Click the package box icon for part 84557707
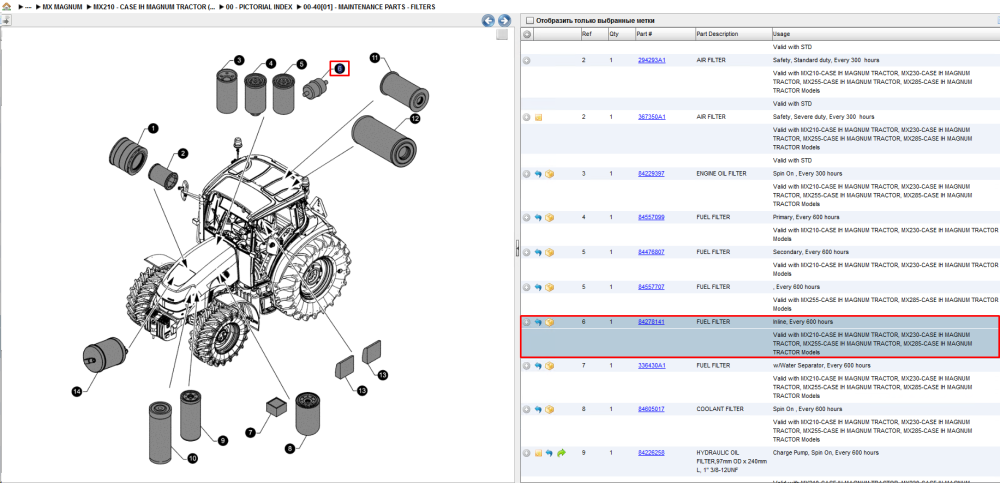The width and height of the screenshot is (1000, 483). point(549,287)
